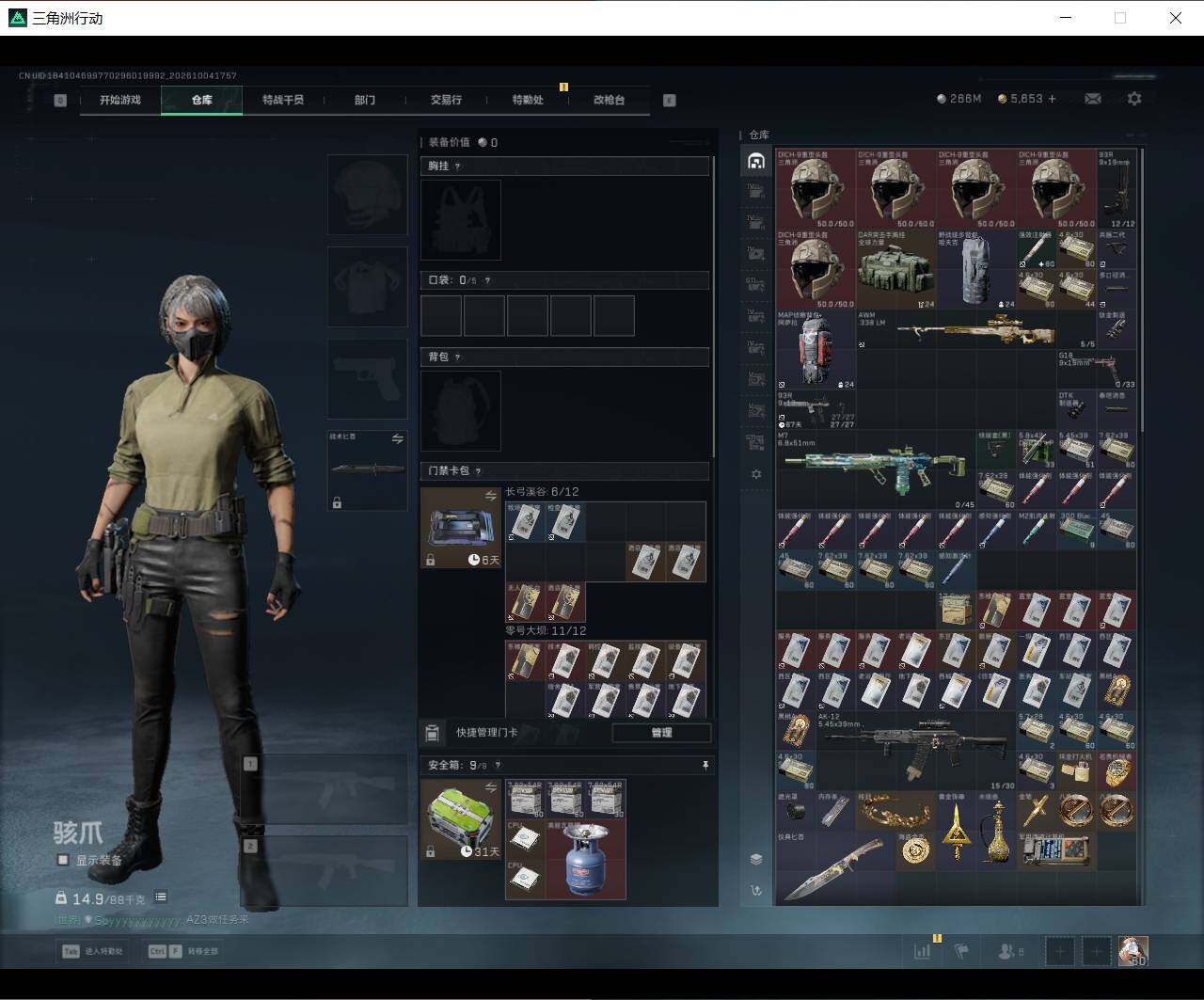Screen dimensions: 1204x1000
Task: Toggle the pin icon on 安全箱 header
Action: (705, 766)
